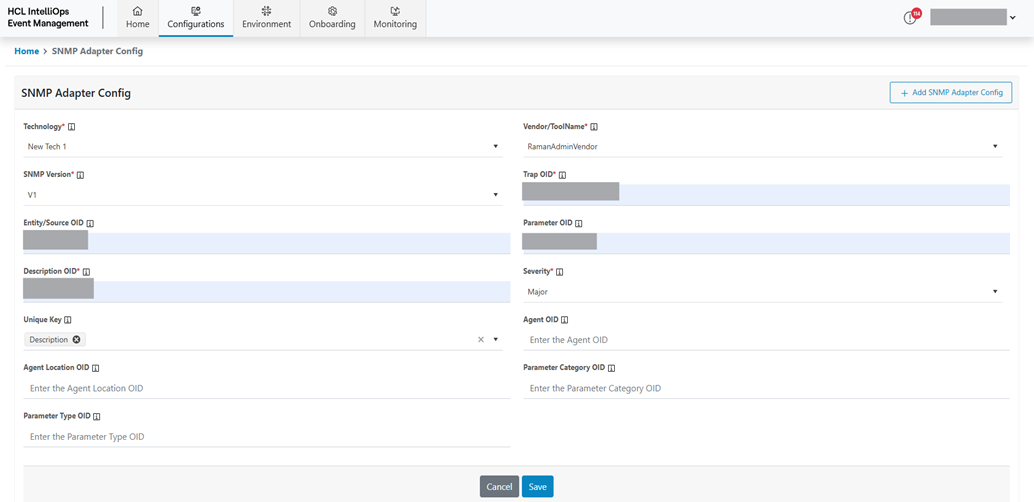Show info for SNMP Version field
This screenshot has width=1034, height=502.
click(80, 175)
